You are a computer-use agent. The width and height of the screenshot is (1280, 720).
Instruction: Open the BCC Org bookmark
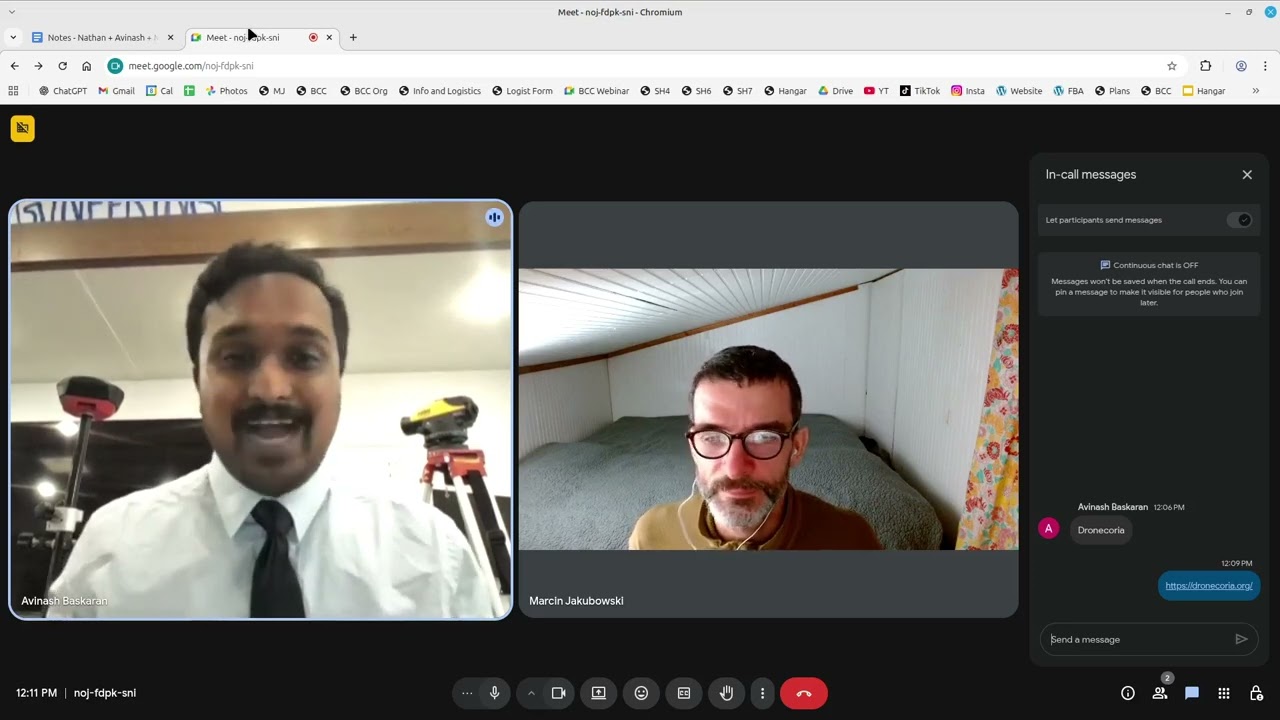[364, 91]
